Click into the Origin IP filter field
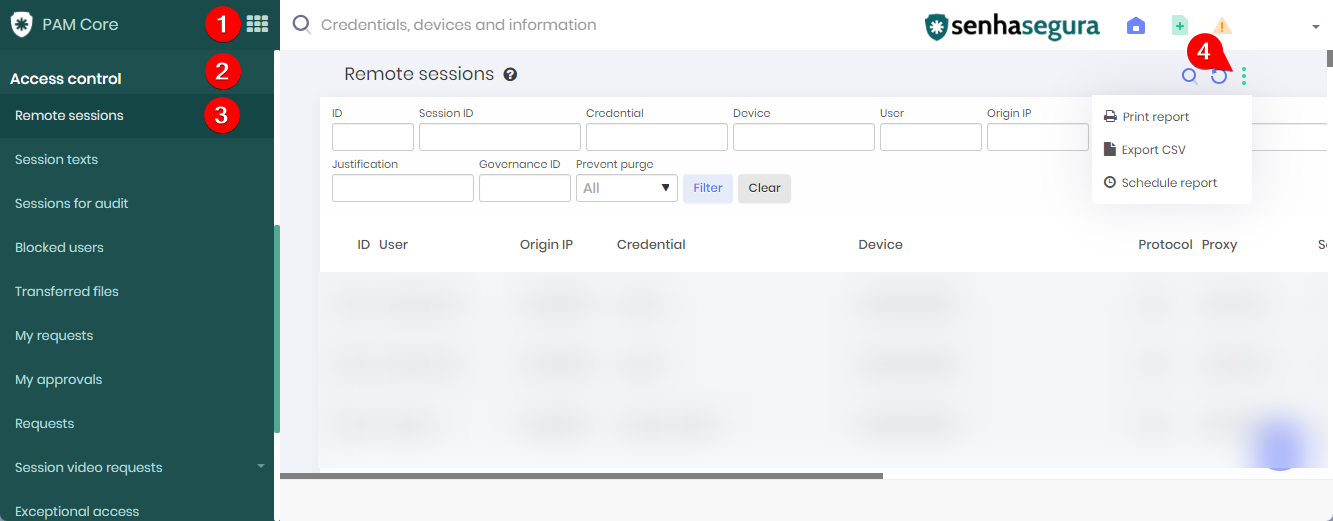 click(x=1038, y=137)
